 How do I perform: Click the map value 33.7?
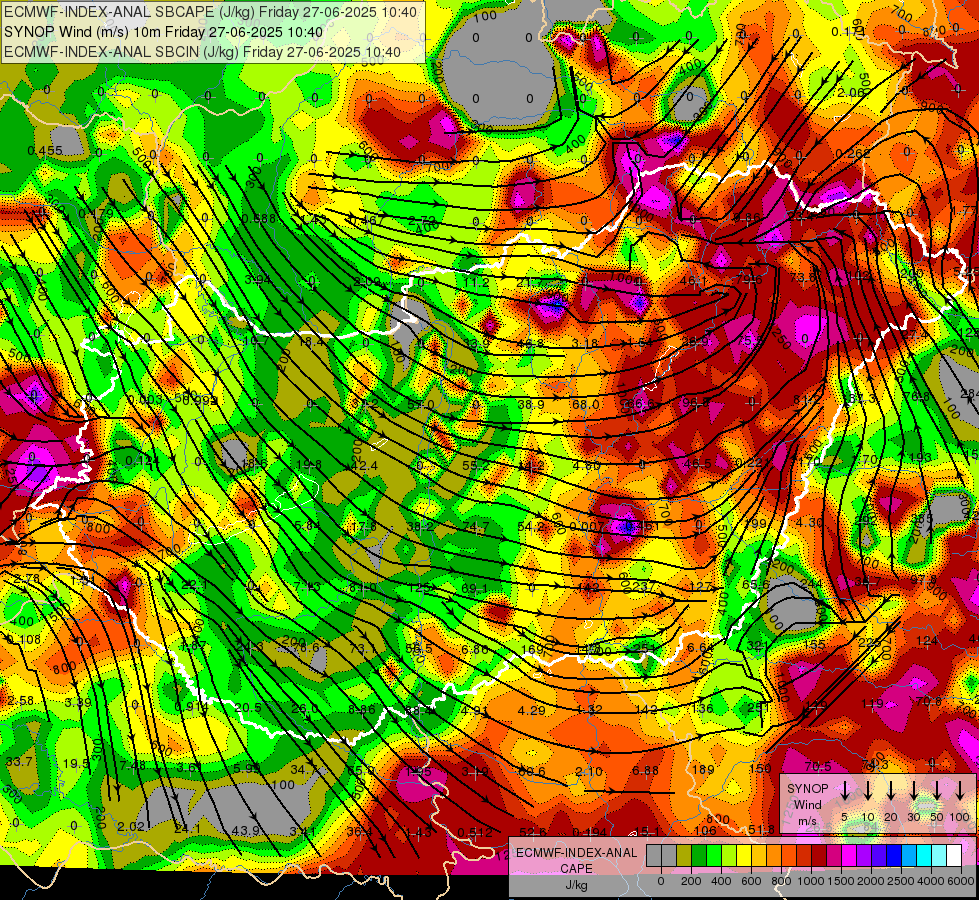[19, 761]
